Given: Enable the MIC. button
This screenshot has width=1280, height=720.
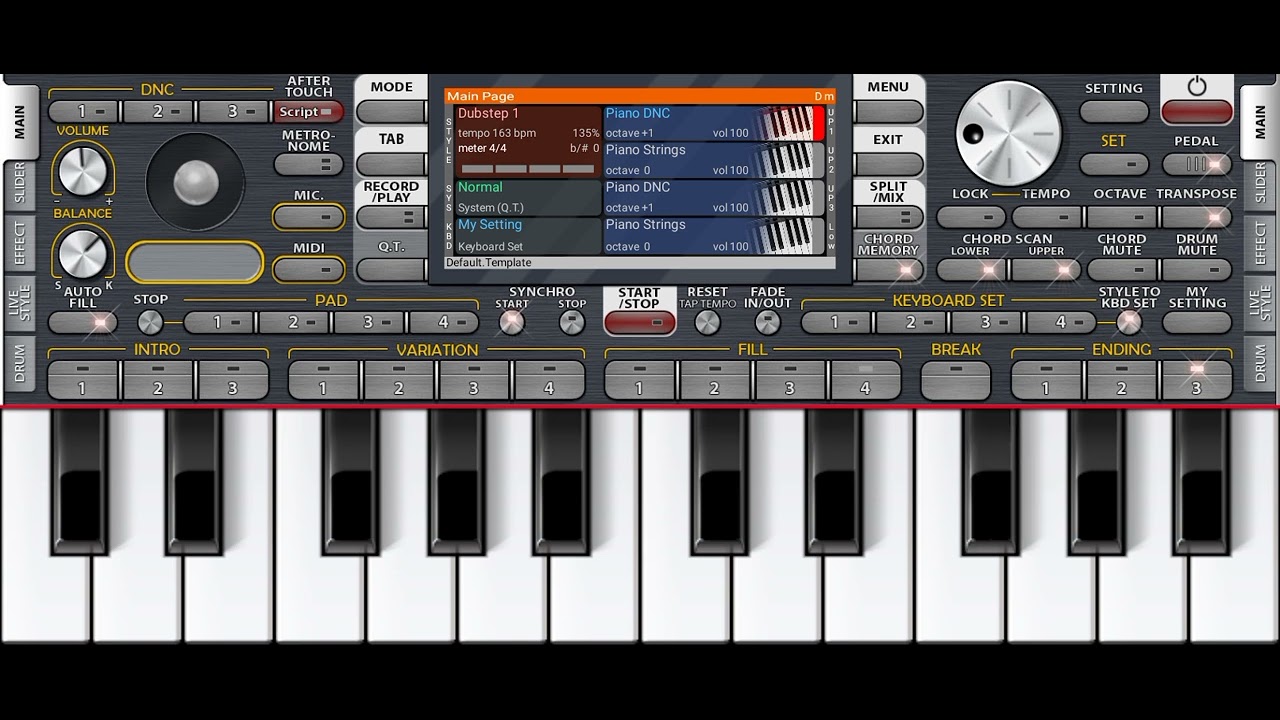Looking at the screenshot, I should [x=309, y=217].
